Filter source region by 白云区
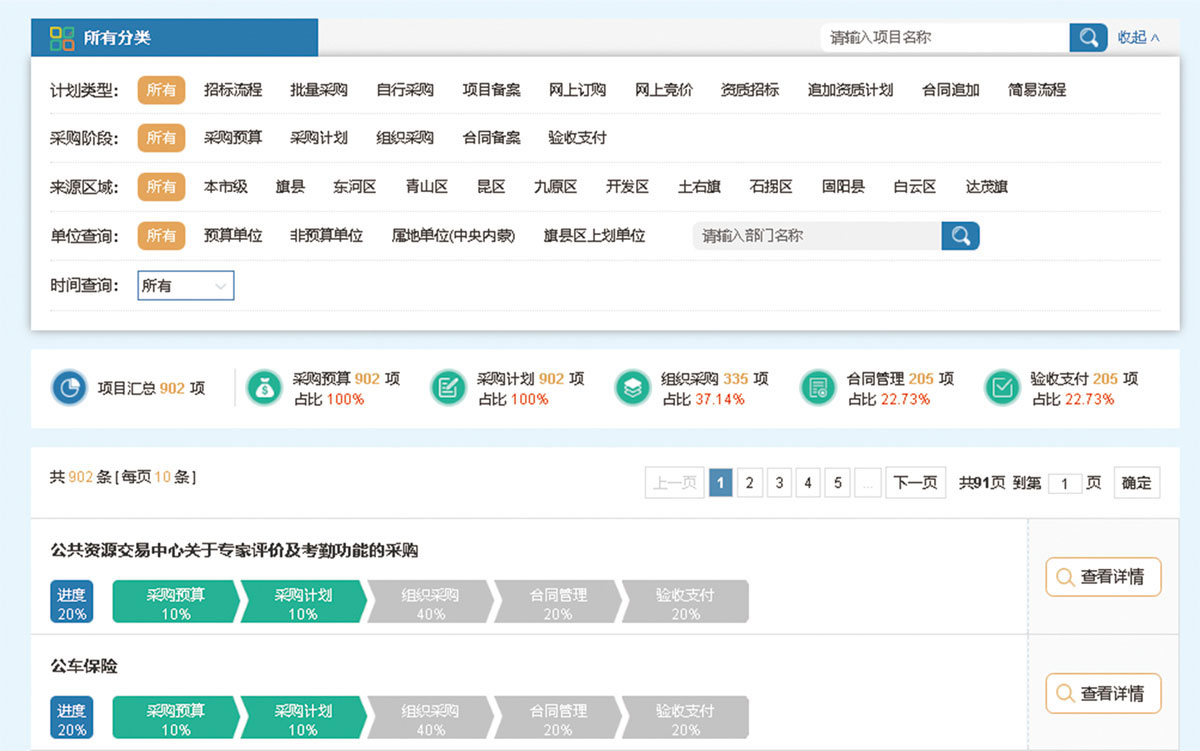 915,187
